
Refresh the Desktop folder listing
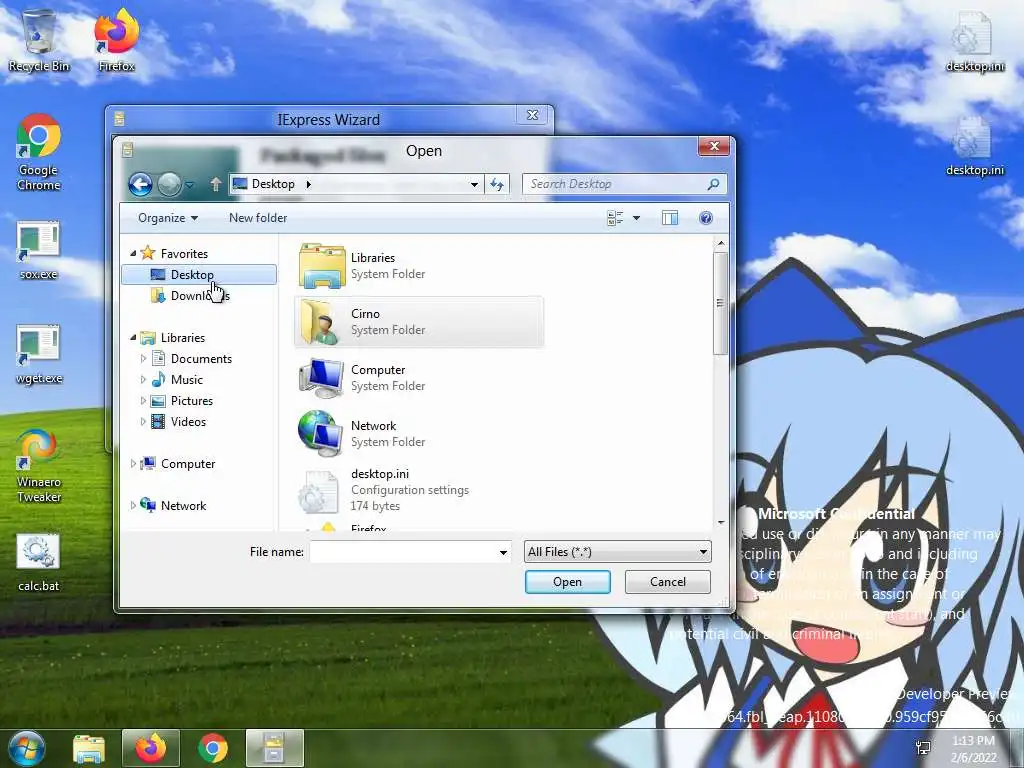(497, 184)
